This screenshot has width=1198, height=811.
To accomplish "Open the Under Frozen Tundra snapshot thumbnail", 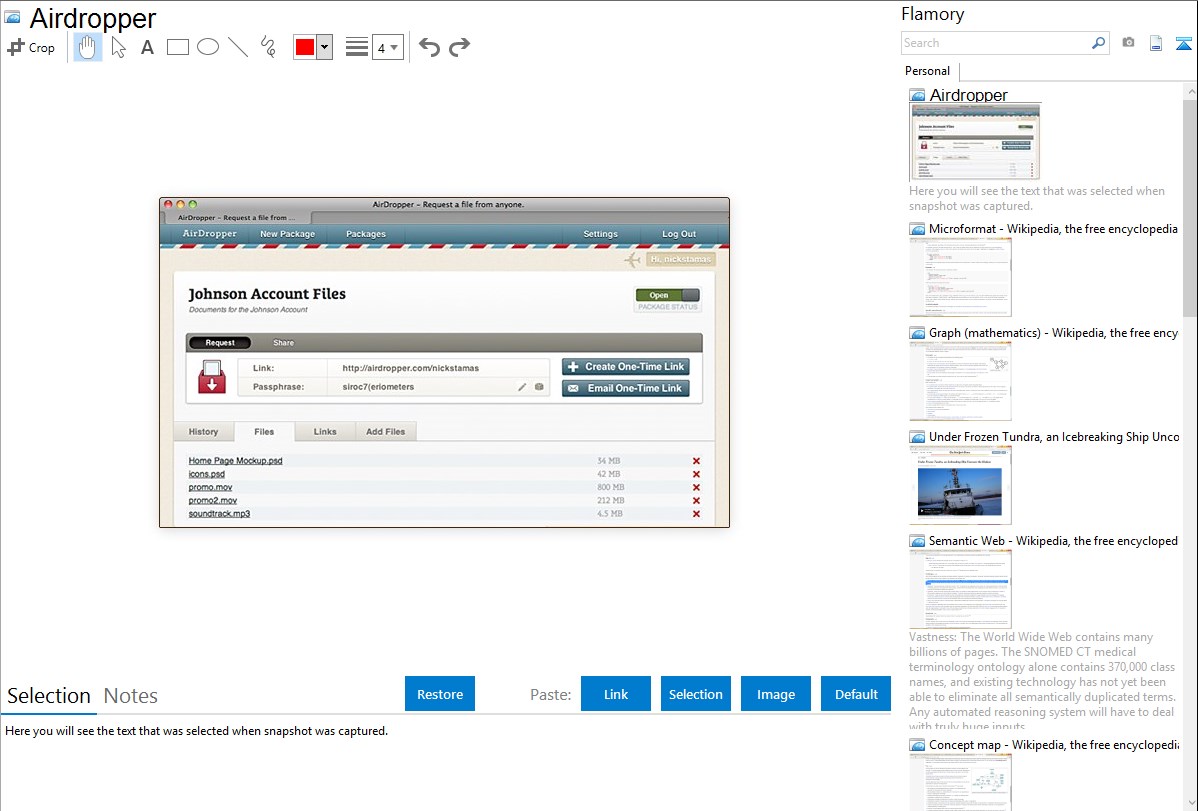I will click(x=960, y=485).
